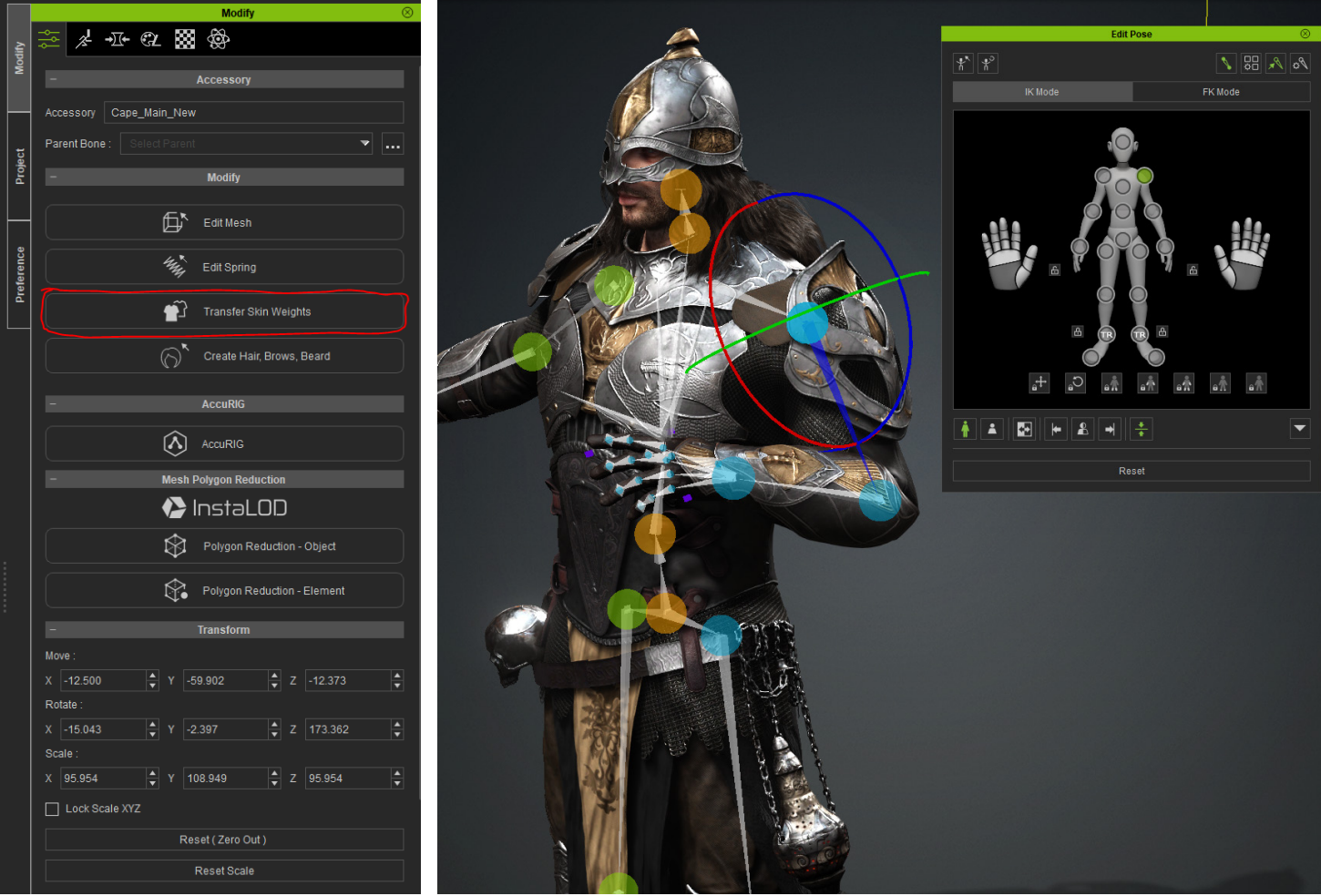1321x896 pixels.
Task: Toggle the left TR ankle point on dummy
Action: pos(1107,334)
